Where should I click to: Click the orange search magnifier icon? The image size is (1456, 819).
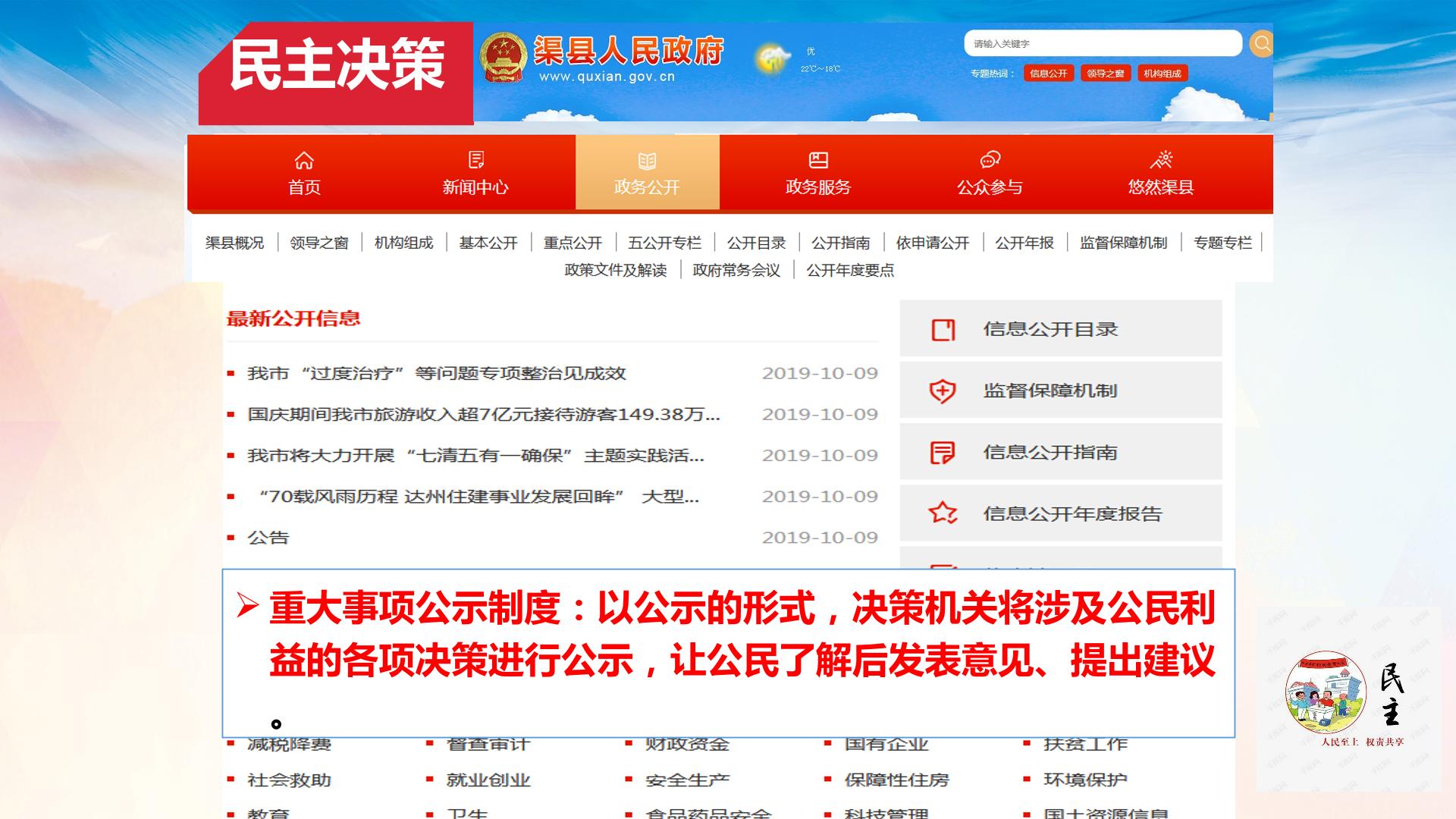click(1260, 43)
